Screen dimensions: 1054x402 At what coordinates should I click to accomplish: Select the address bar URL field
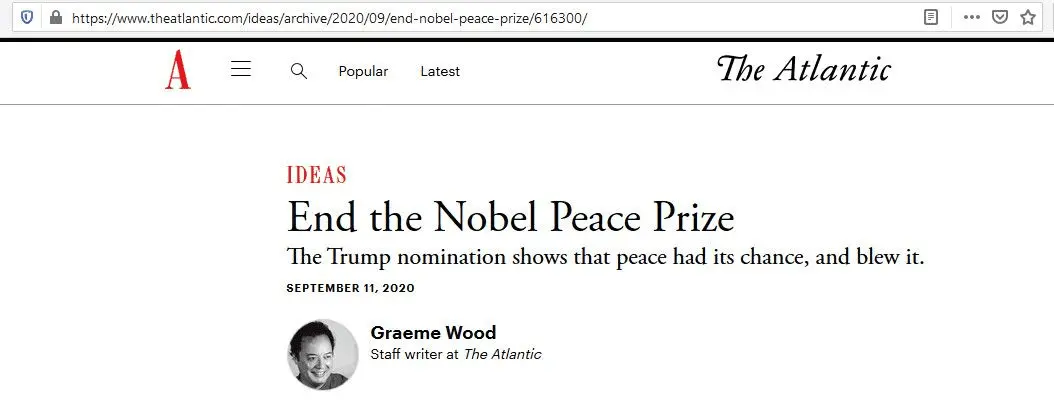point(400,18)
